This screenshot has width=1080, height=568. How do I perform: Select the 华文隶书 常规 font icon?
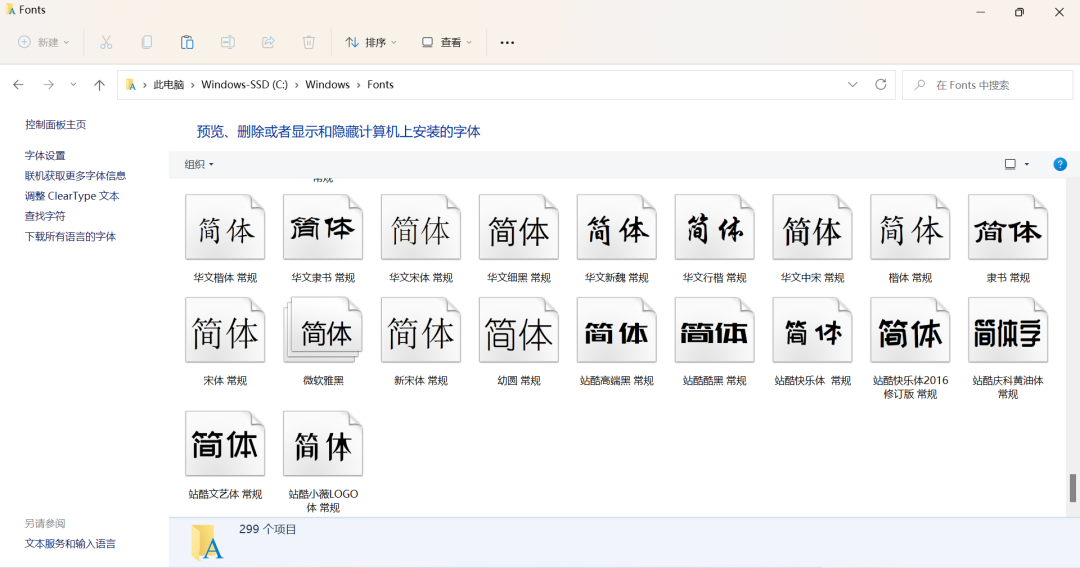pos(323,228)
